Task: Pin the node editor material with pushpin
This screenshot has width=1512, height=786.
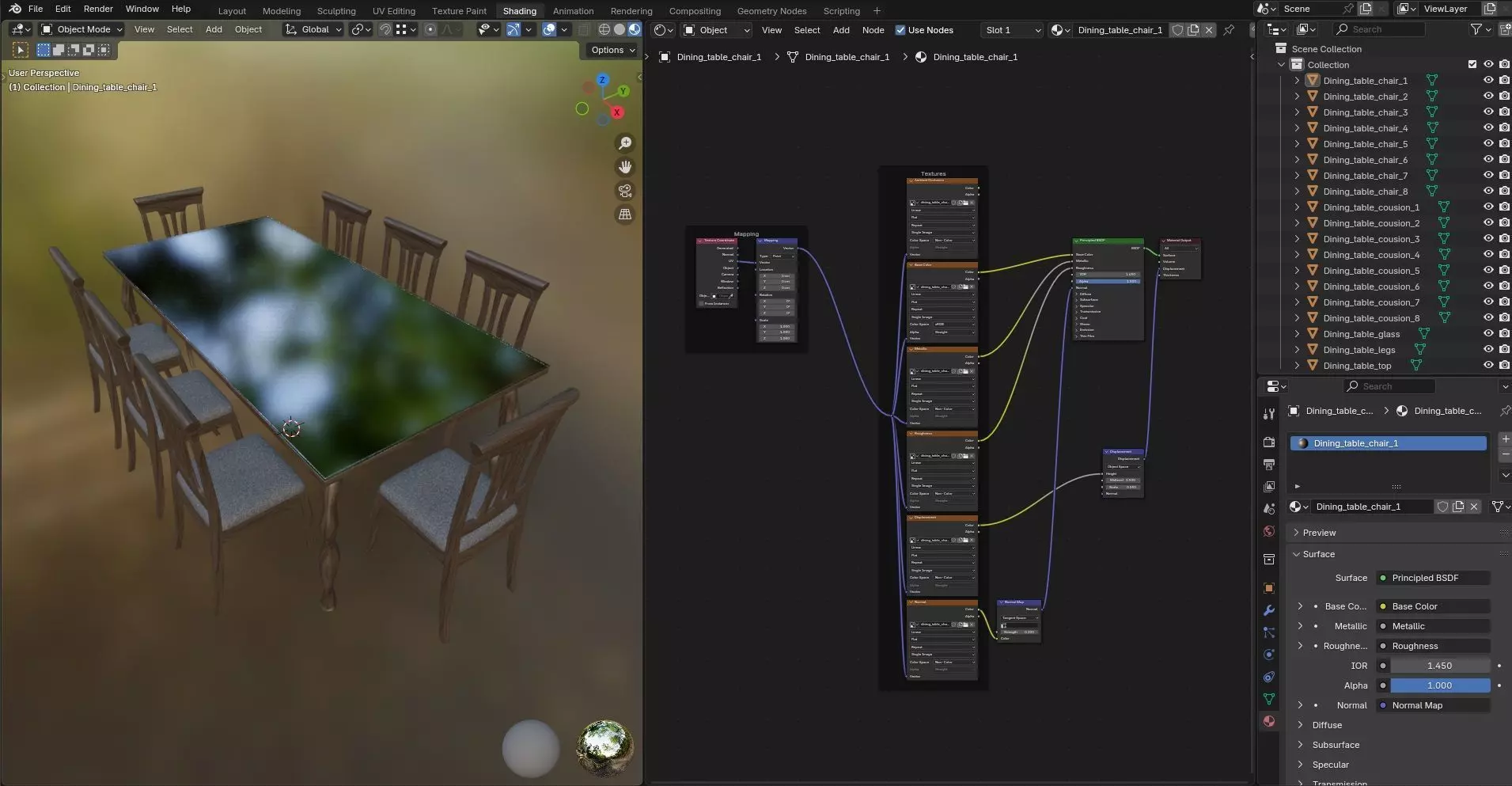Action: coord(1229,30)
